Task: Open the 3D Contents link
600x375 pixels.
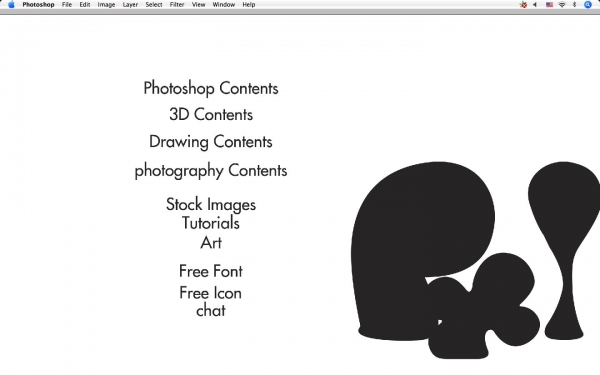Action: 211,114
